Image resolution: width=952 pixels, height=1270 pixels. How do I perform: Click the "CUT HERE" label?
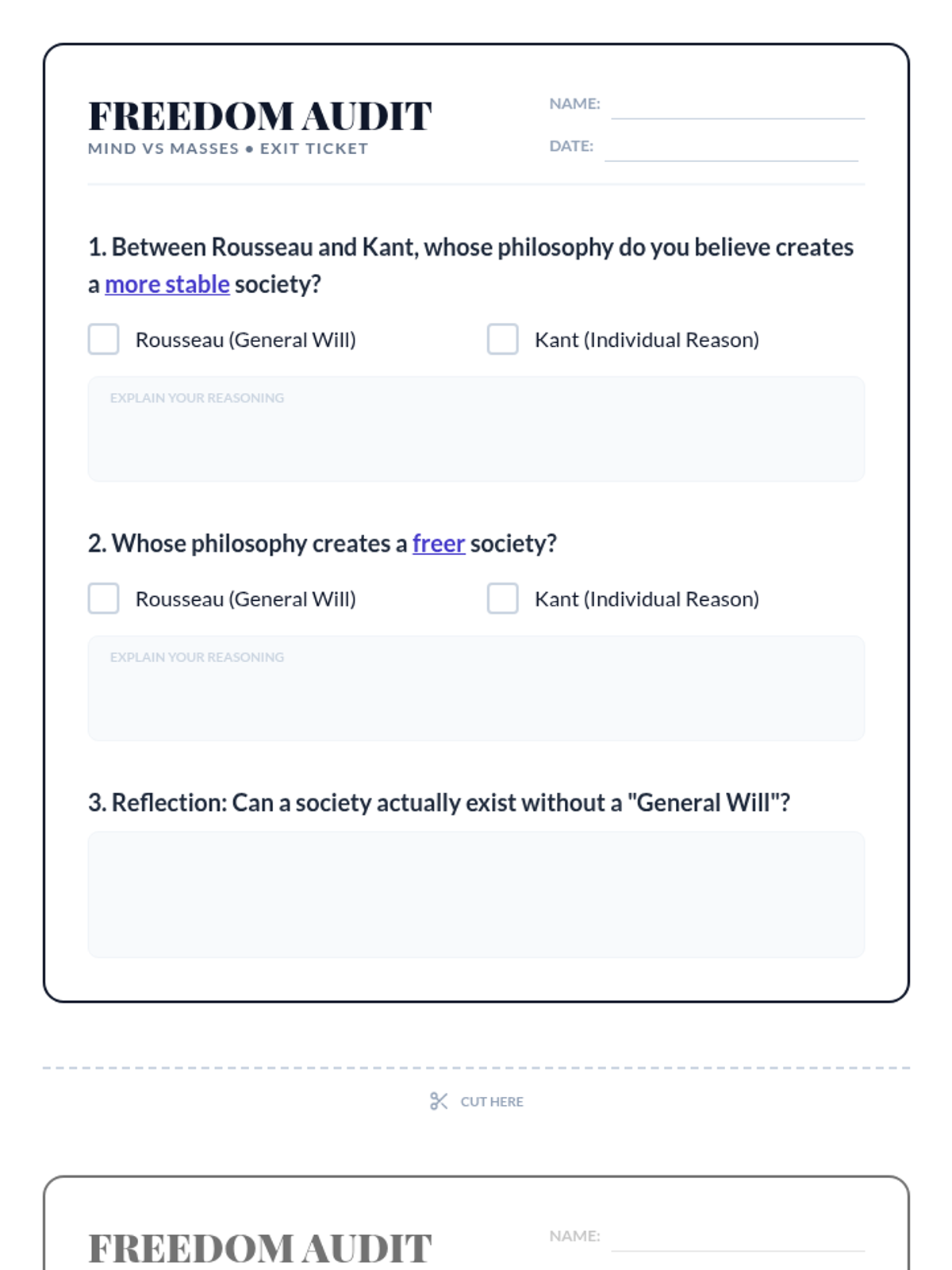click(492, 1102)
